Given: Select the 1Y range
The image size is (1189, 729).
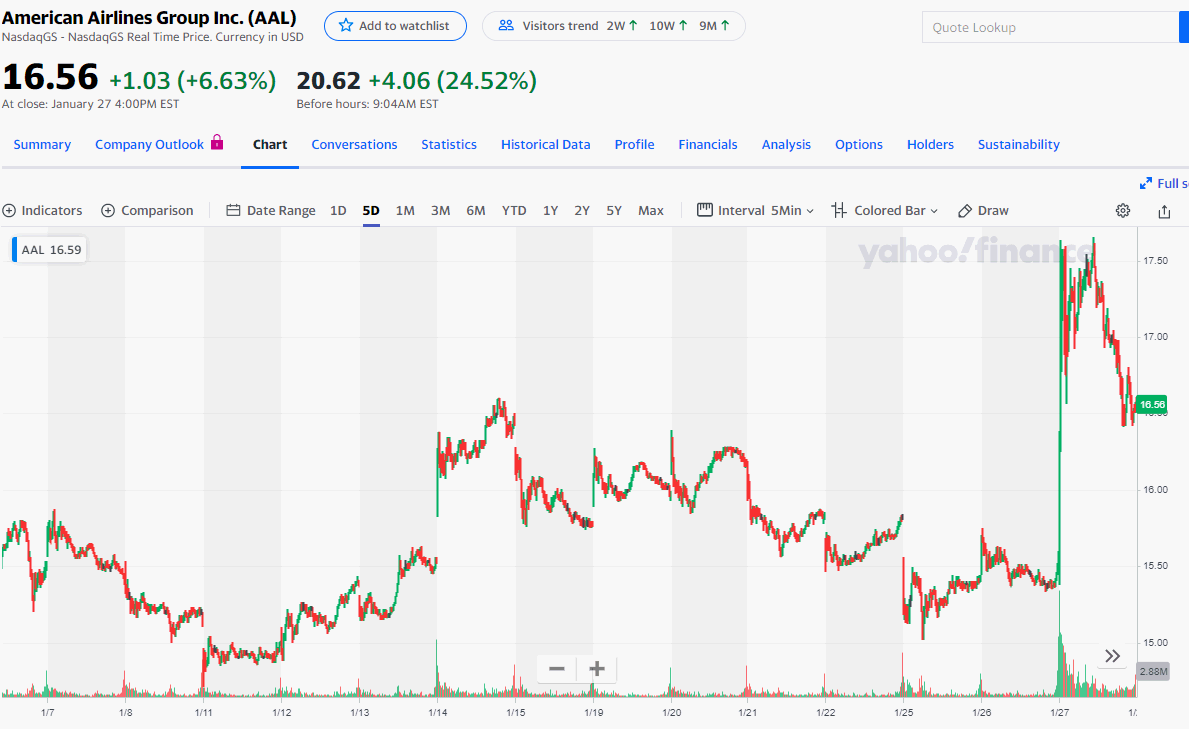Looking at the screenshot, I should [x=551, y=211].
